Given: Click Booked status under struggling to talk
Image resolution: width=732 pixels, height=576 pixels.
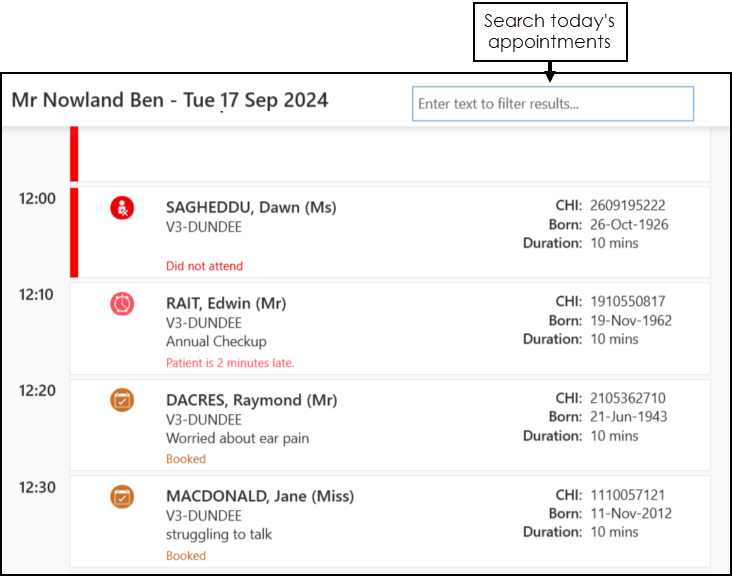Looking at the screenshot, I should point(186,555).
